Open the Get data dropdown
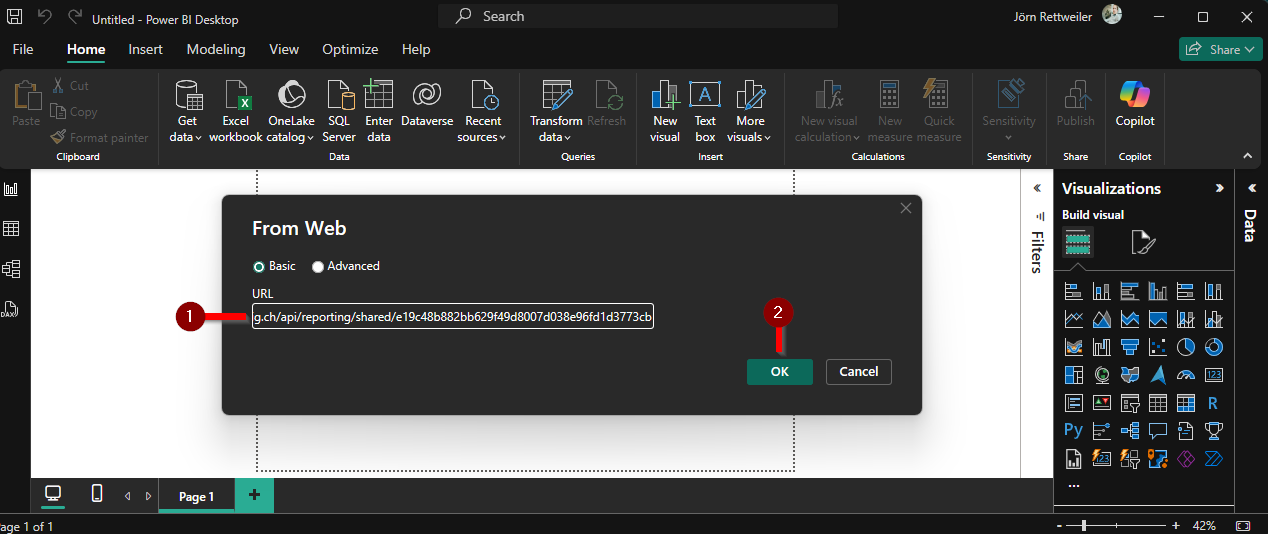Image resolution: width=1268 pixels, height=534 pixels. click(187, 111)
